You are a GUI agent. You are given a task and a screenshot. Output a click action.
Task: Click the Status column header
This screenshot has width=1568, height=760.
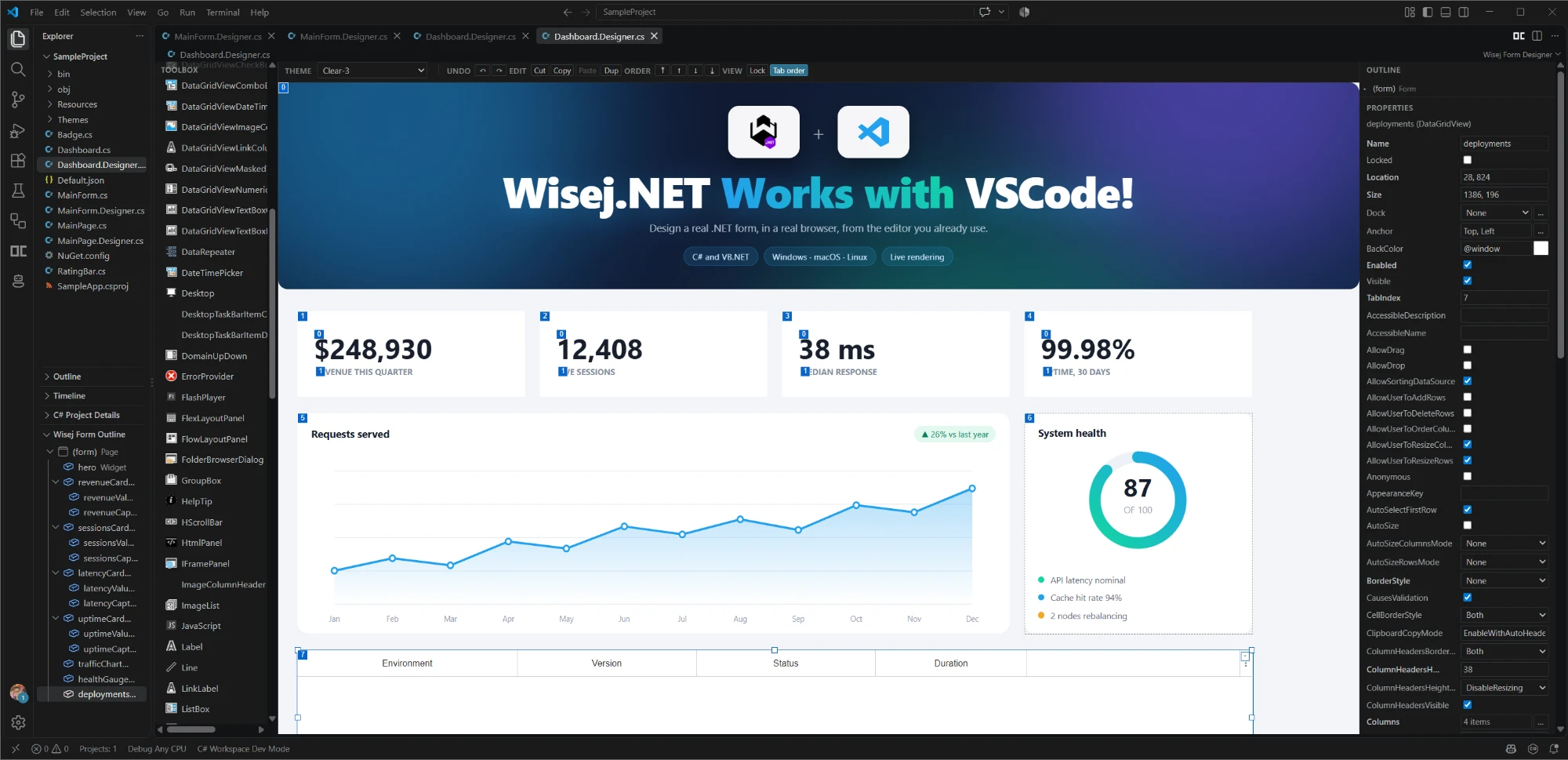[786, 664]
